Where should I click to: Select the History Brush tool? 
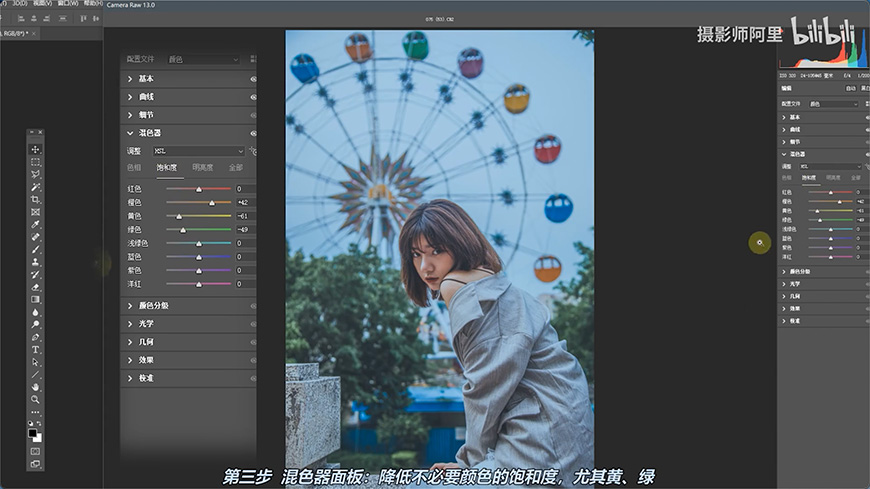coord(36,274)
